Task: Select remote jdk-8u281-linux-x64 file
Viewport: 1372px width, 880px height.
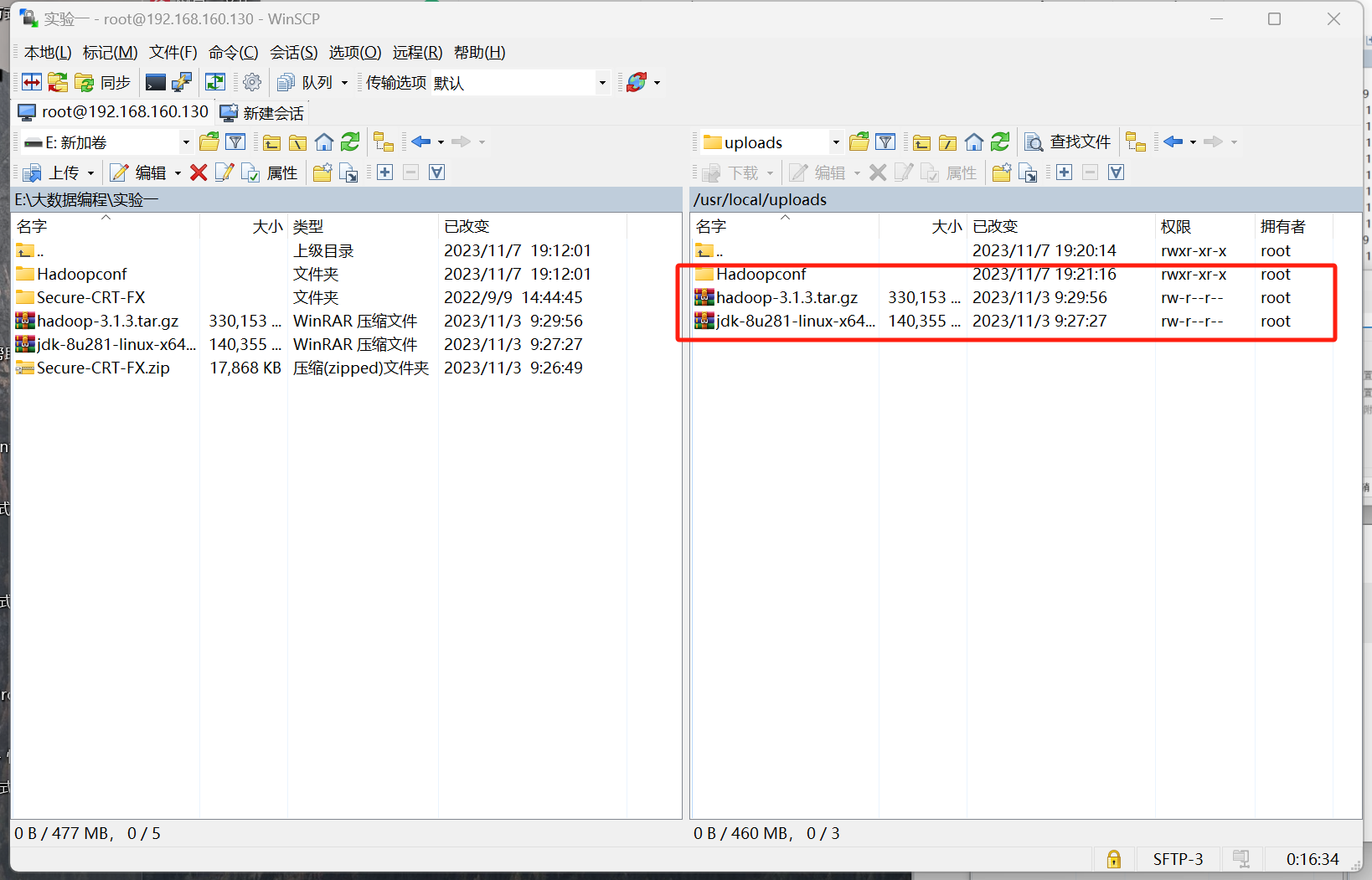Action: (x=796, y=321)
